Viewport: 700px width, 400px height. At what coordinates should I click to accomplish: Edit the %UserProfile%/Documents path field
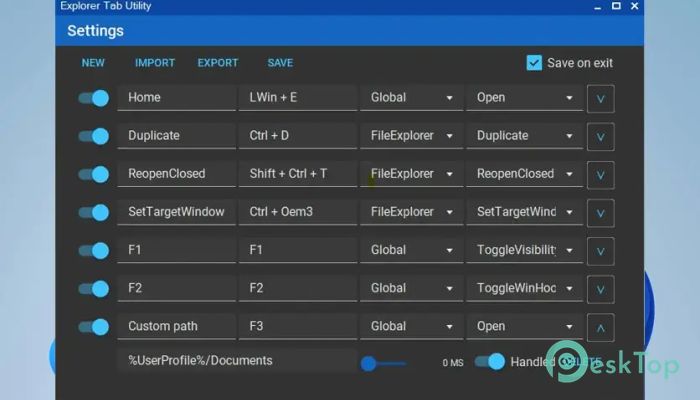pos(237,361)
